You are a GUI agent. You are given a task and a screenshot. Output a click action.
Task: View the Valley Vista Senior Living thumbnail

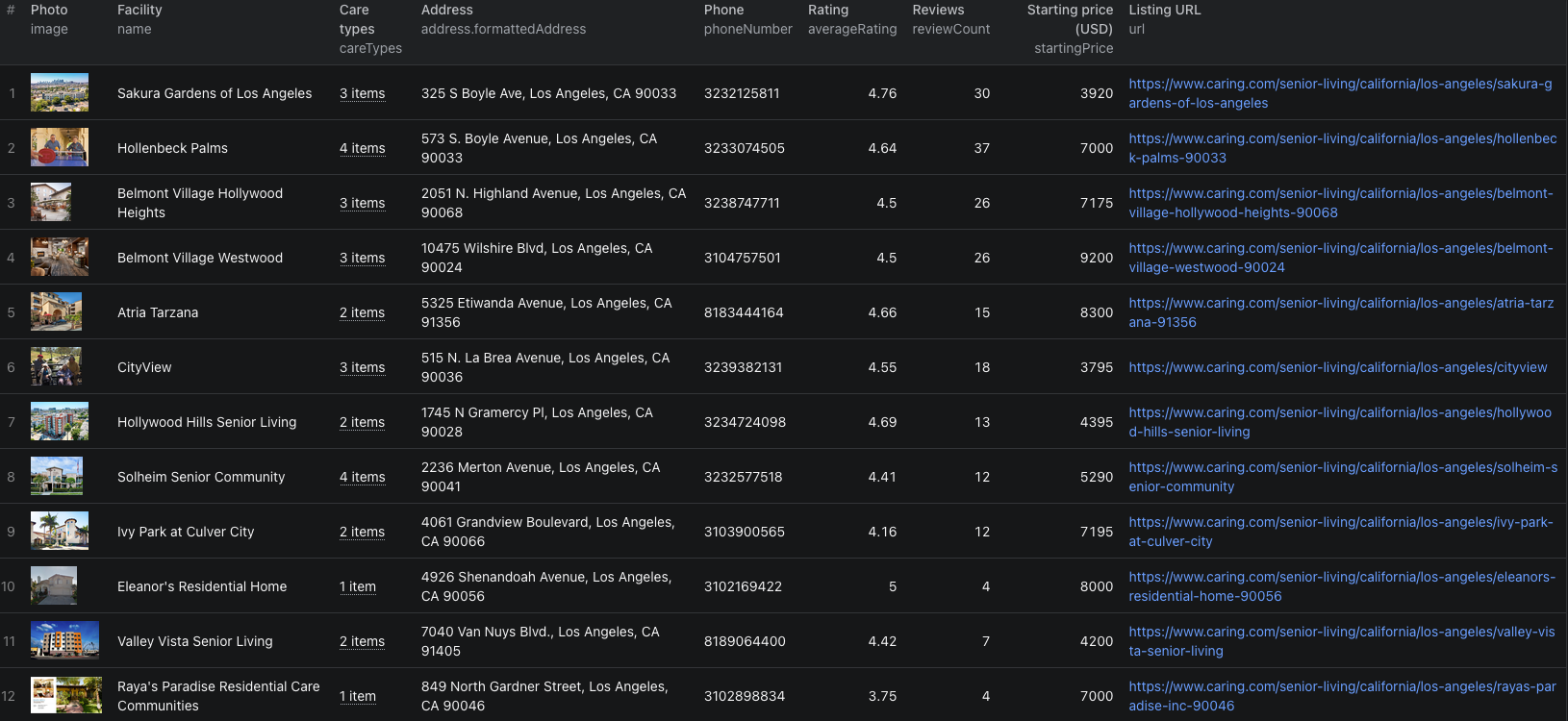pyautogui.click(x=64, y=640)
